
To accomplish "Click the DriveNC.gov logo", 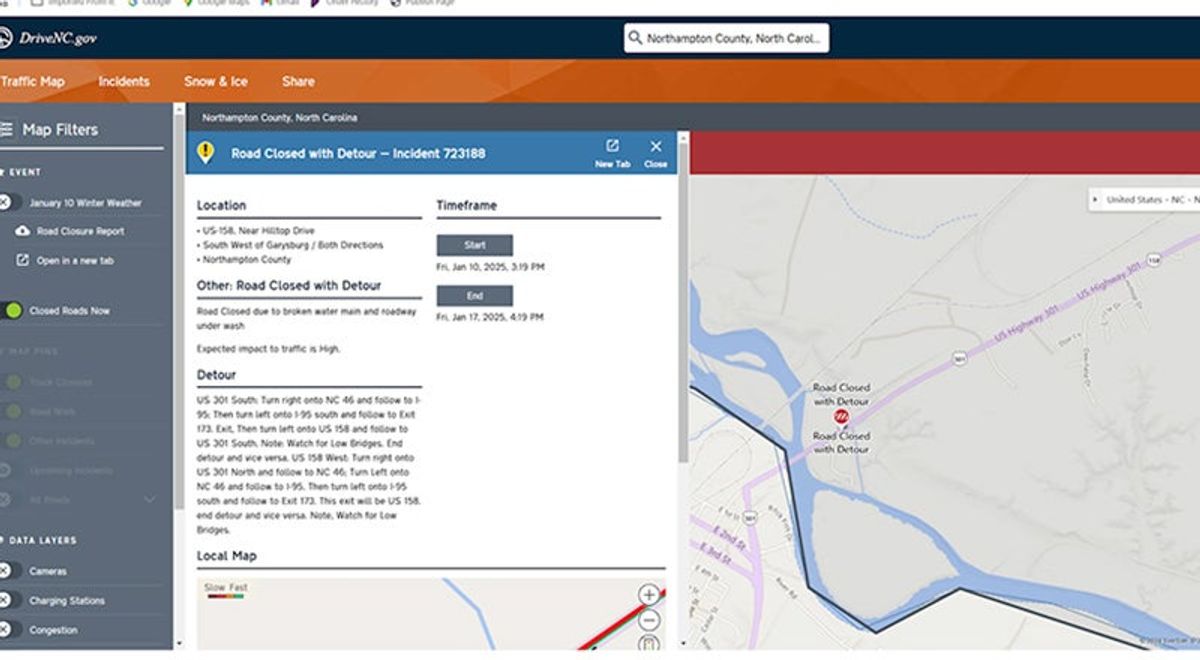I will [x=49, y=39].
